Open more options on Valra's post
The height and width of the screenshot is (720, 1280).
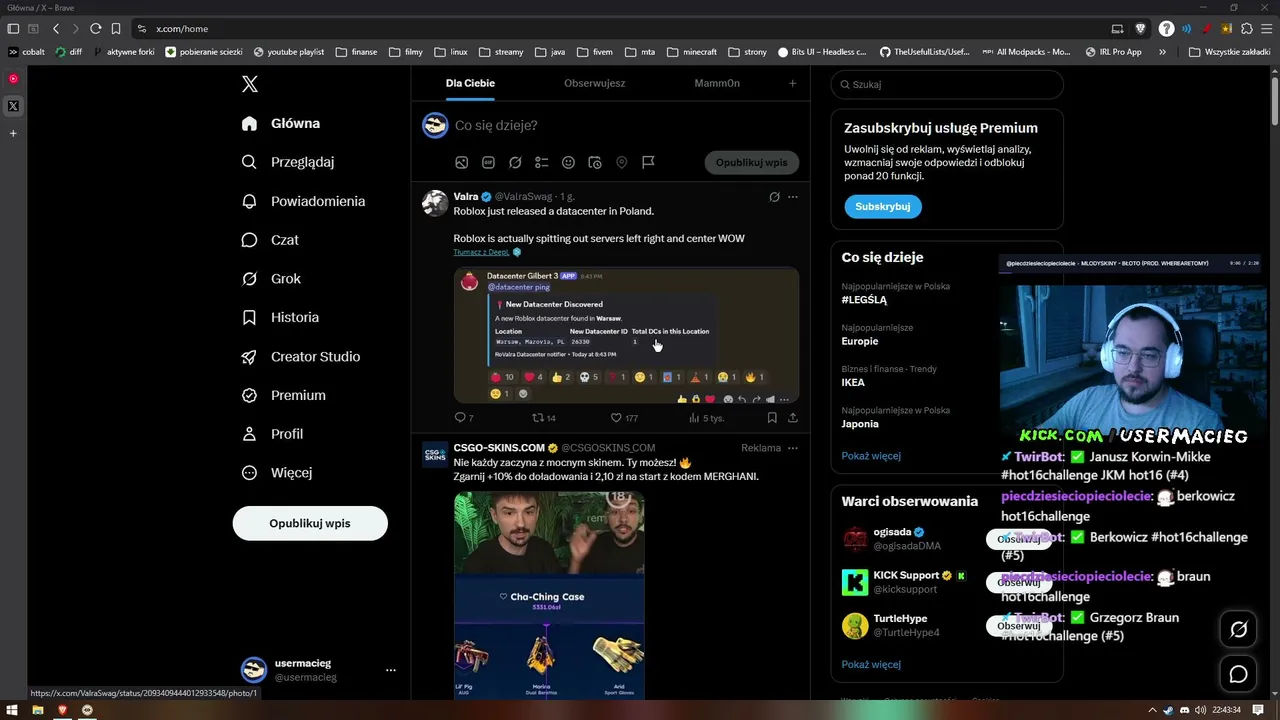793,197
